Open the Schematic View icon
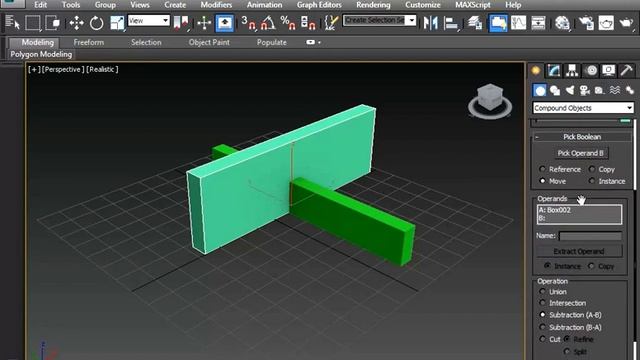The image size is (640, 360). tap(538, 22)
